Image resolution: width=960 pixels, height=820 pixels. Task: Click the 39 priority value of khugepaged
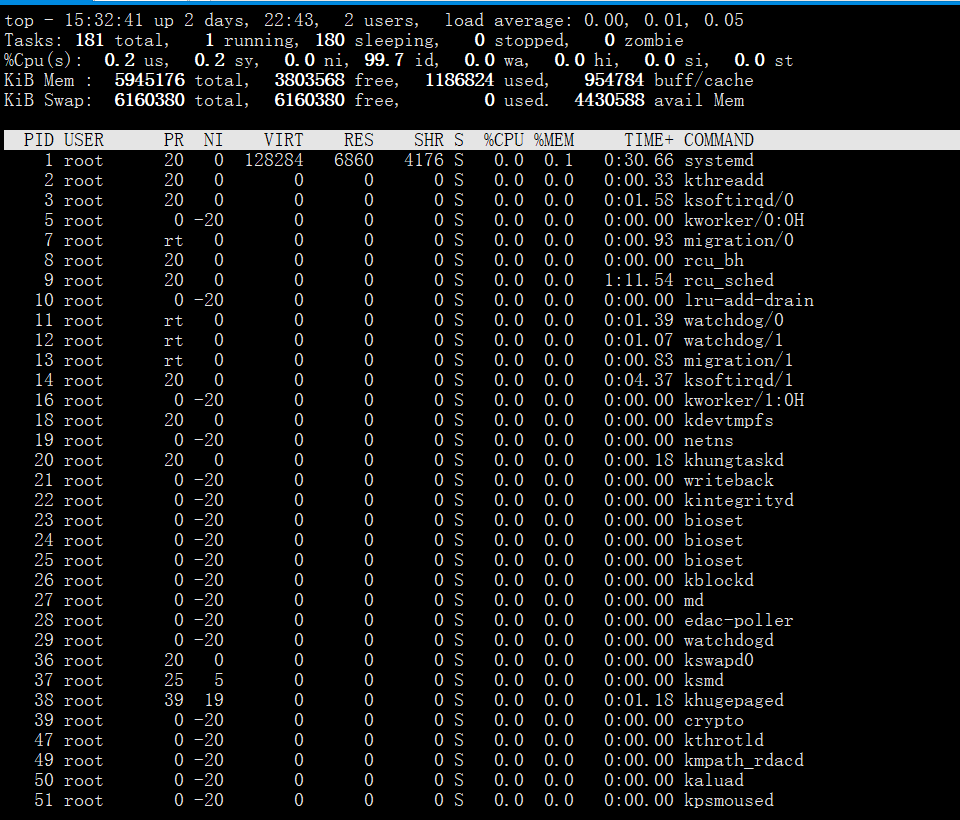coord(174,701)
